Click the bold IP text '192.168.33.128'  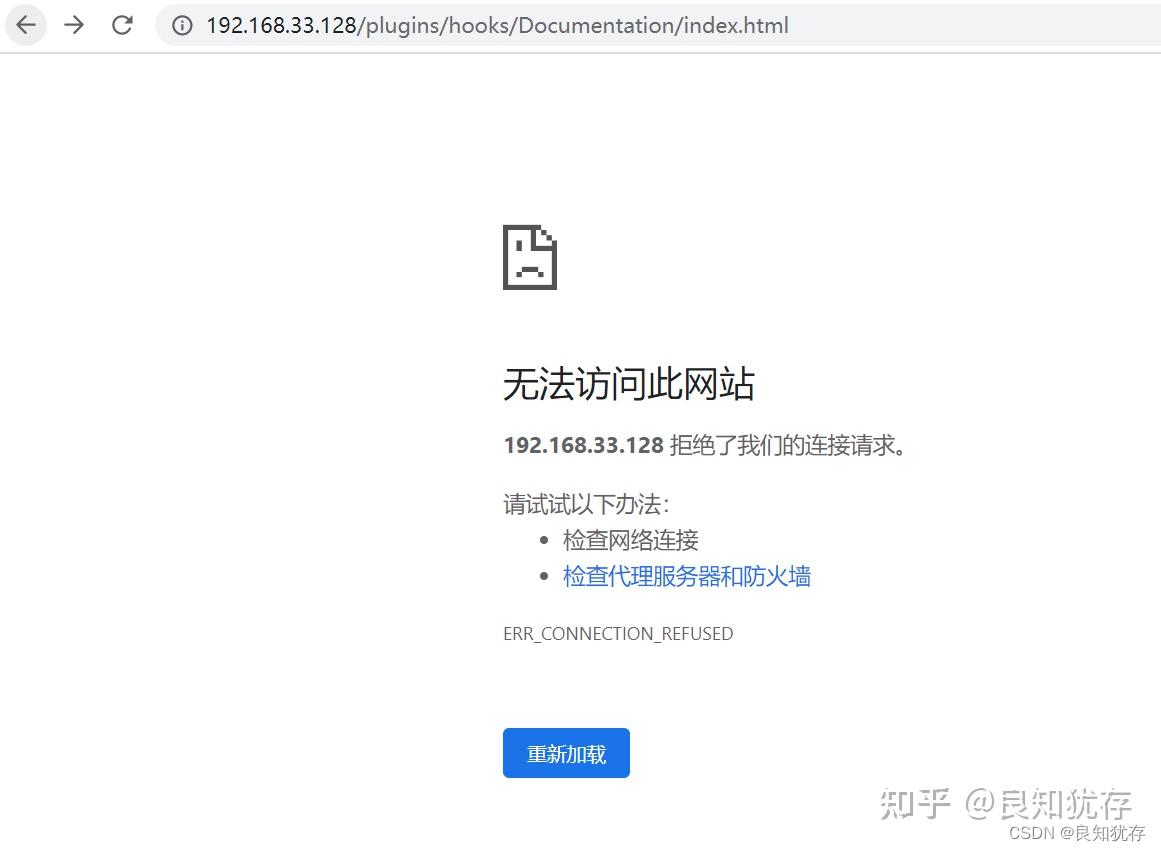pyautogui.click(x=583, y=445)
